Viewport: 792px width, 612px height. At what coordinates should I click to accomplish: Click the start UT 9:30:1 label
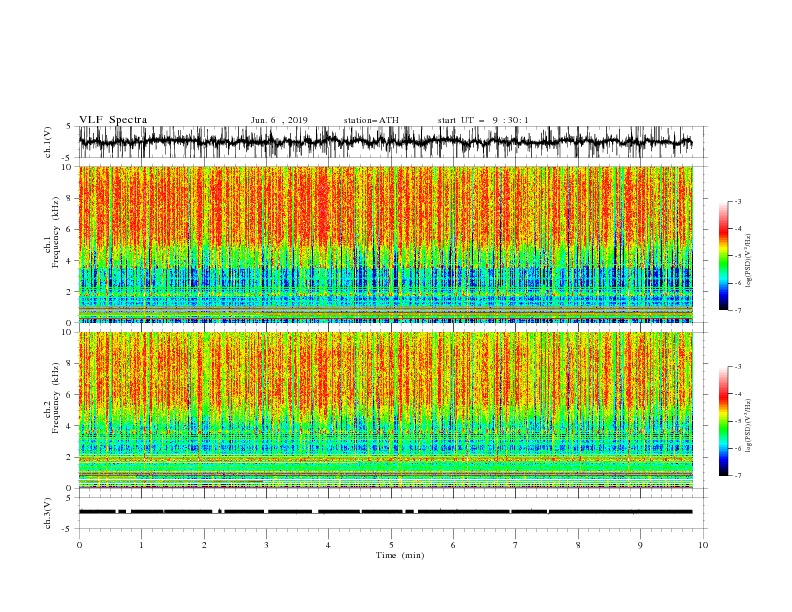483,120
